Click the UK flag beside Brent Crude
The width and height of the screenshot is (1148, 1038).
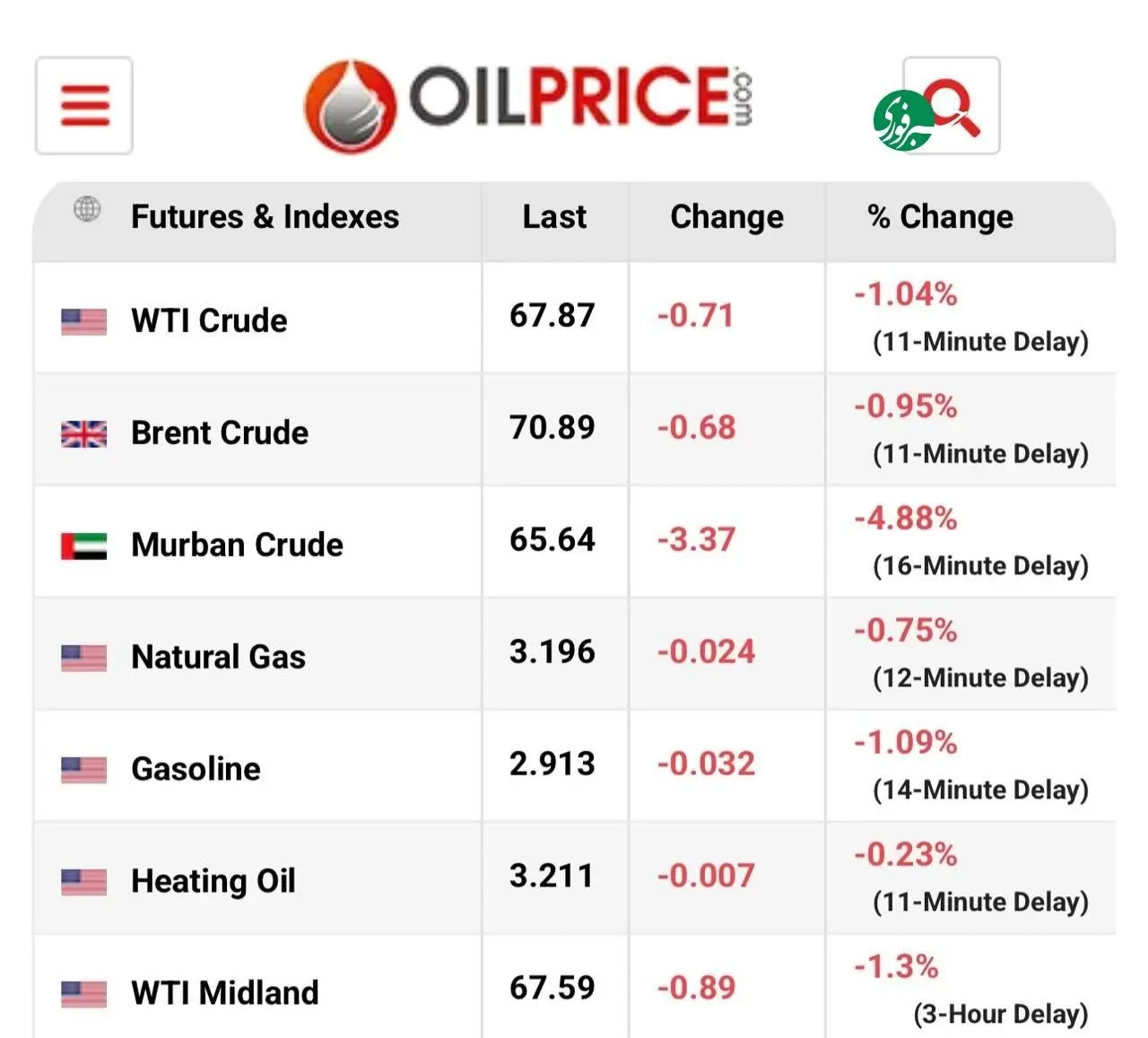83,434
